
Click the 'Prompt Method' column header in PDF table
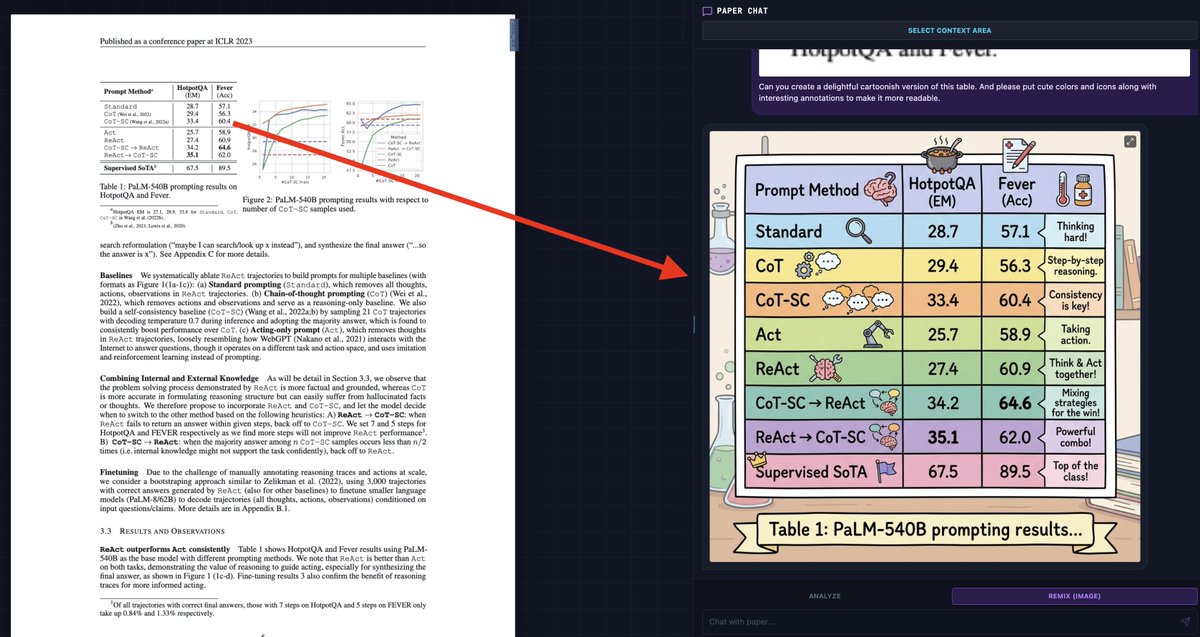click(130, 91)
